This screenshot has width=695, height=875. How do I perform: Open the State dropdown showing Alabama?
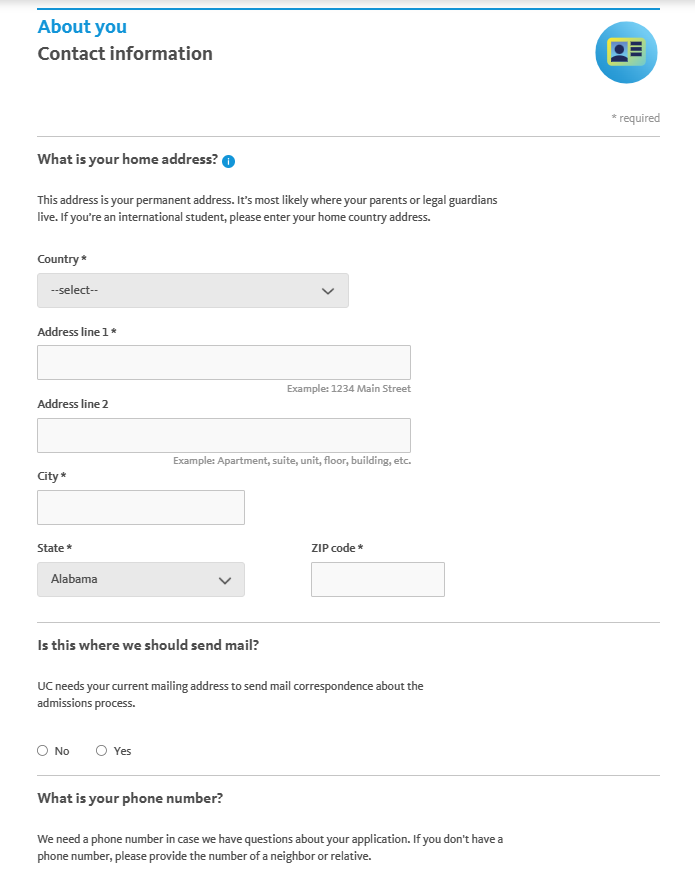(x=141, y=579)
